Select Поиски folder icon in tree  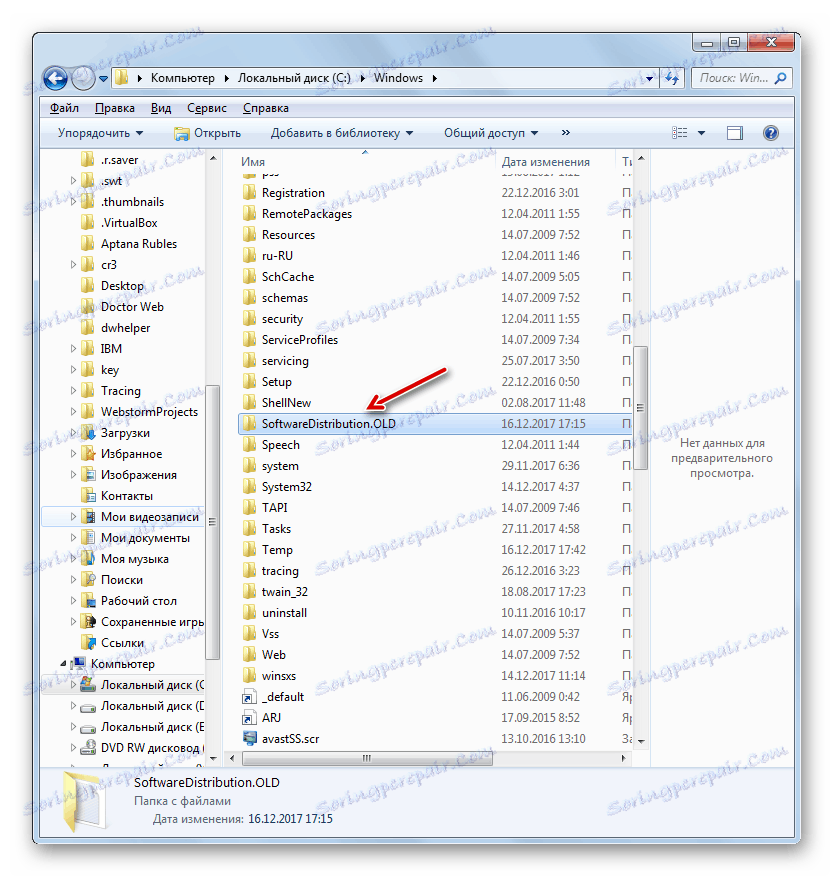[x=87, y=580]
